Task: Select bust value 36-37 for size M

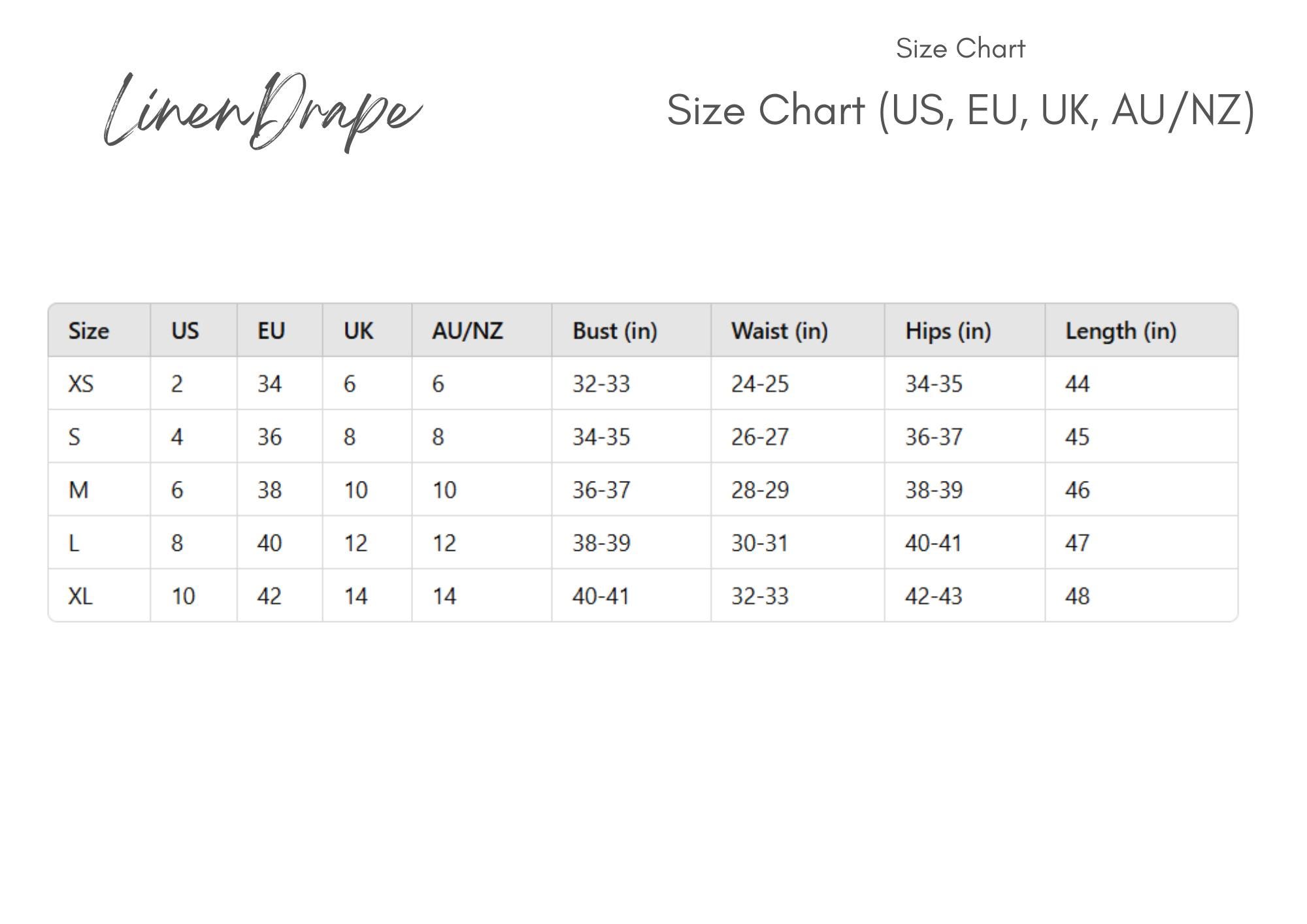Action: 601,490
